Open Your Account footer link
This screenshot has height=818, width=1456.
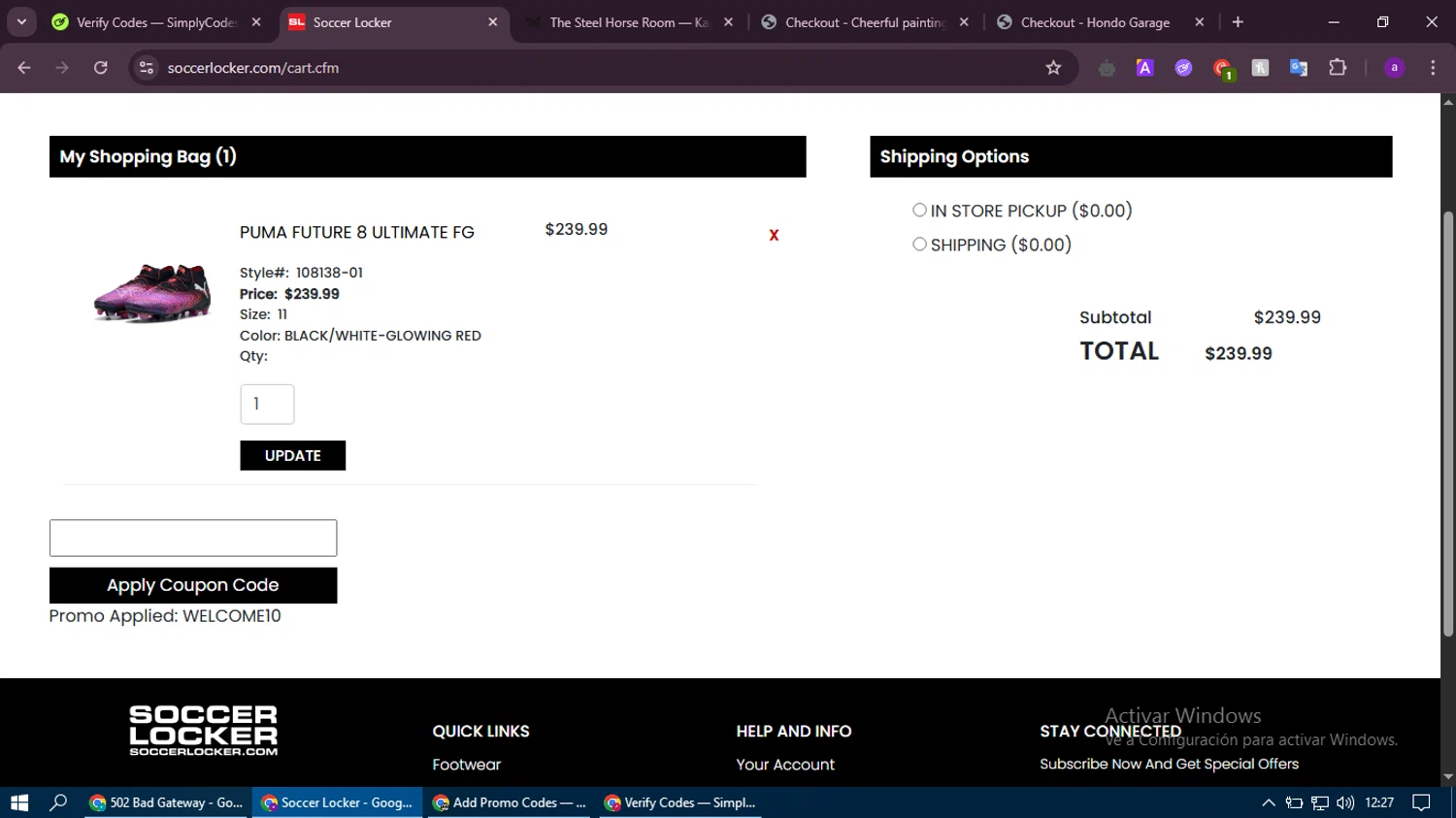click(784, 765)
